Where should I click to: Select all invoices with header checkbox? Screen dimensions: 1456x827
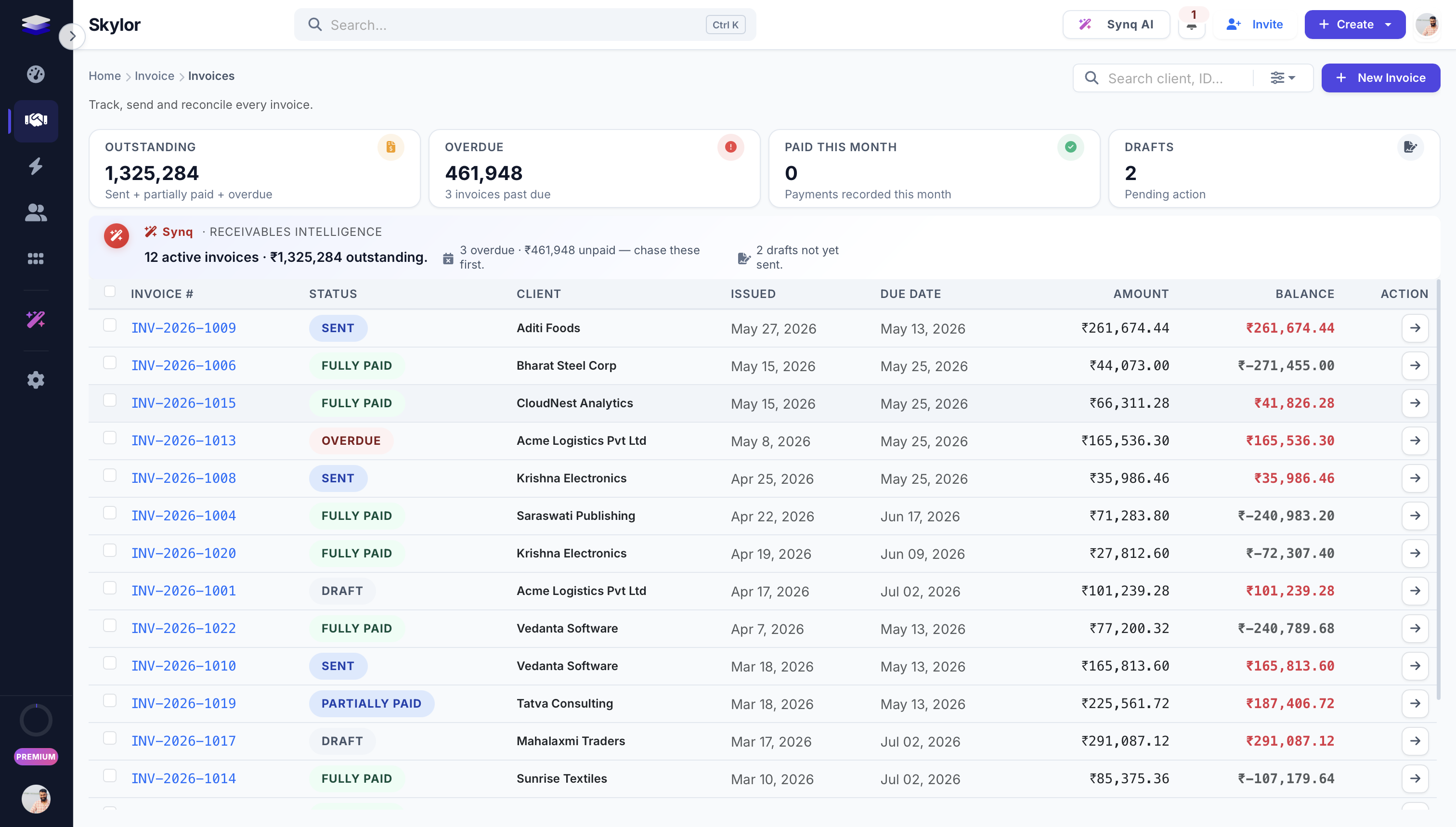[x=110, y=291]
